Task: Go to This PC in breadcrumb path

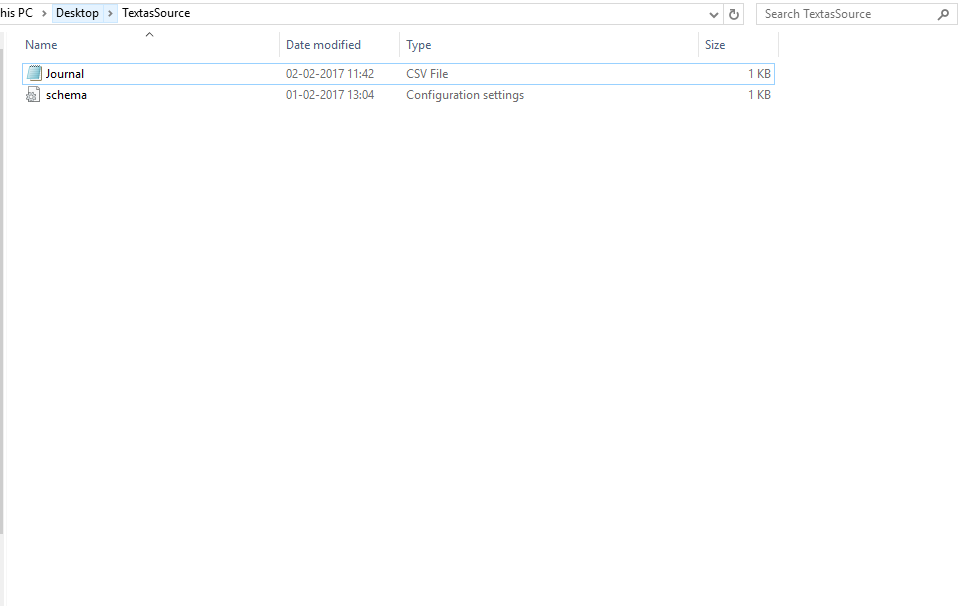Action: pyautogui.click(x=16, y=14)
